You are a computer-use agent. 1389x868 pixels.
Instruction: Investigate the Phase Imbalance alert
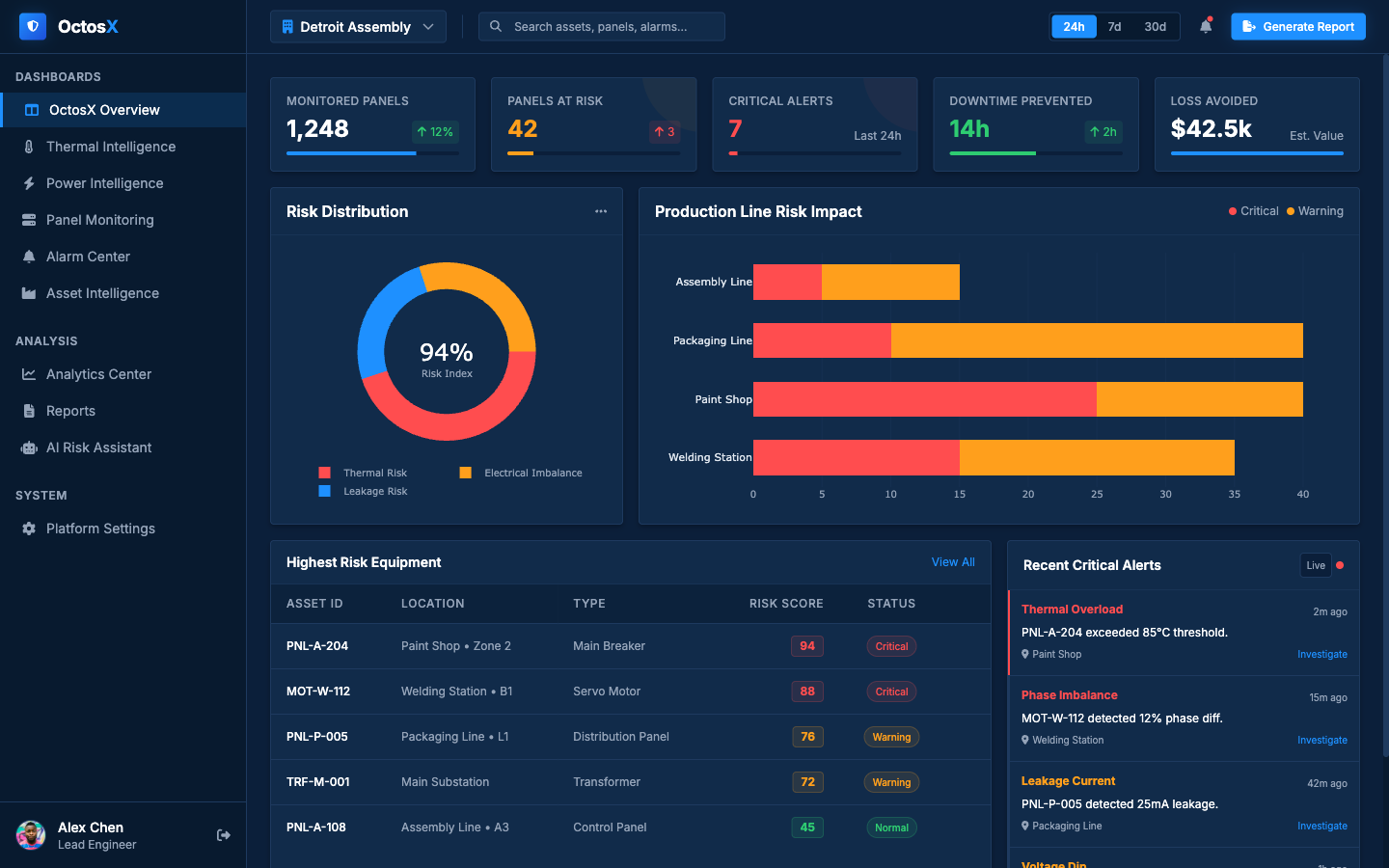(1321, 740)
